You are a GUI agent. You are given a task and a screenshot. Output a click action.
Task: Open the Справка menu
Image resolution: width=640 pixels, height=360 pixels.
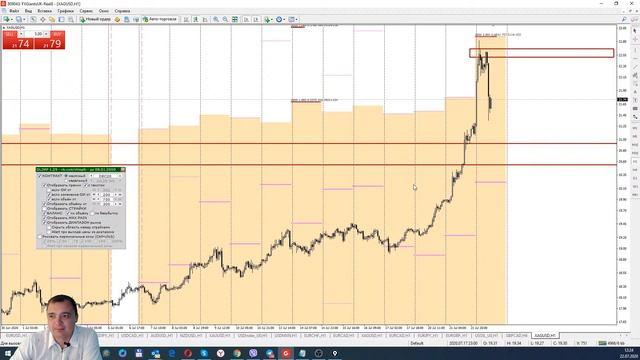(x=122, y=11)
